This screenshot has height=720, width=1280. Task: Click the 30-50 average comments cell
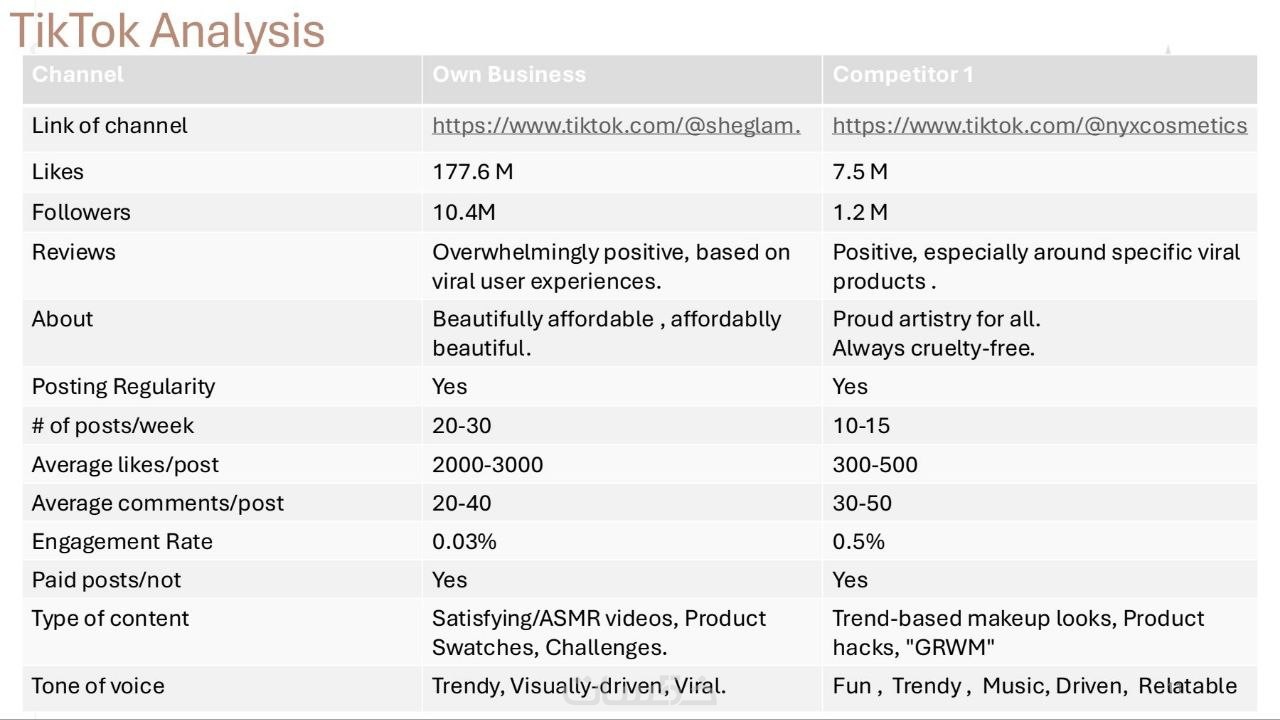pos(862,503)
